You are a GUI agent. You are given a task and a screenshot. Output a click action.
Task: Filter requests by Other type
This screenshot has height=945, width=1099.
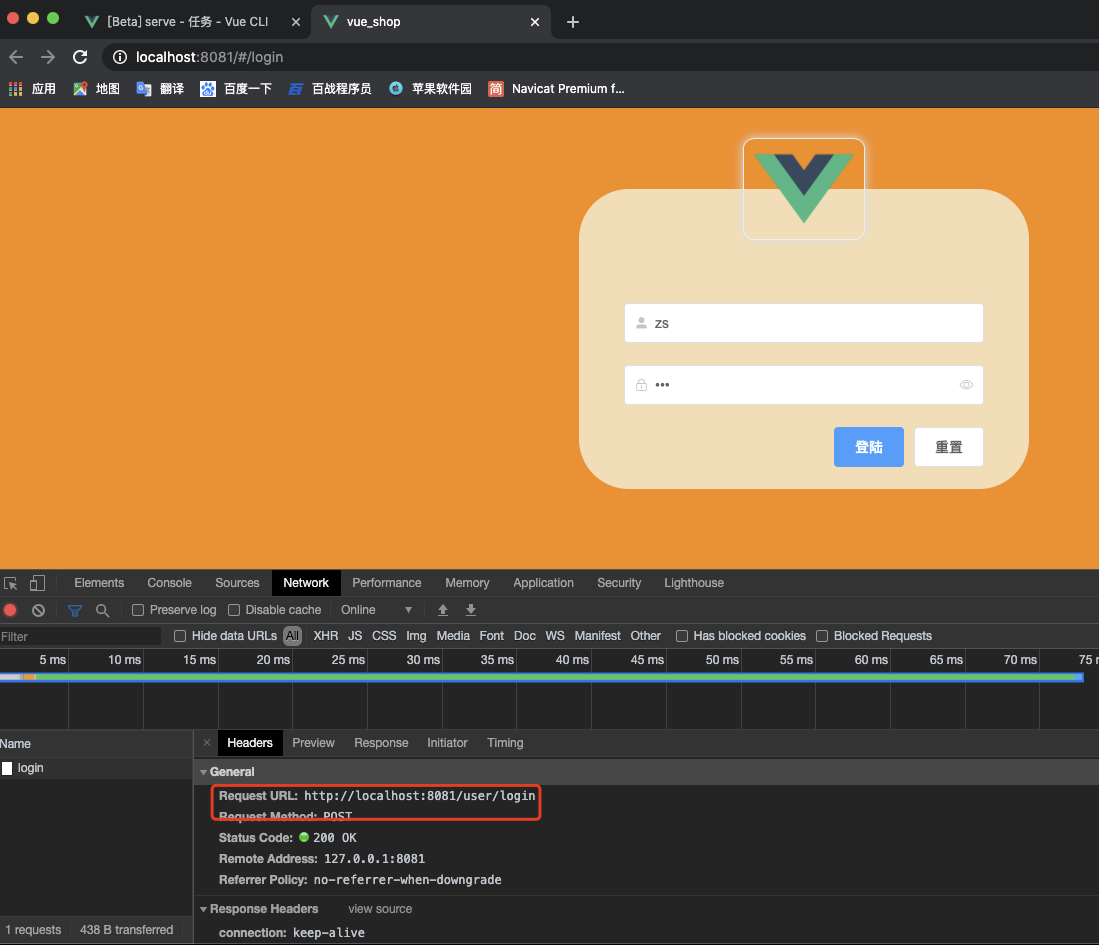646,636
